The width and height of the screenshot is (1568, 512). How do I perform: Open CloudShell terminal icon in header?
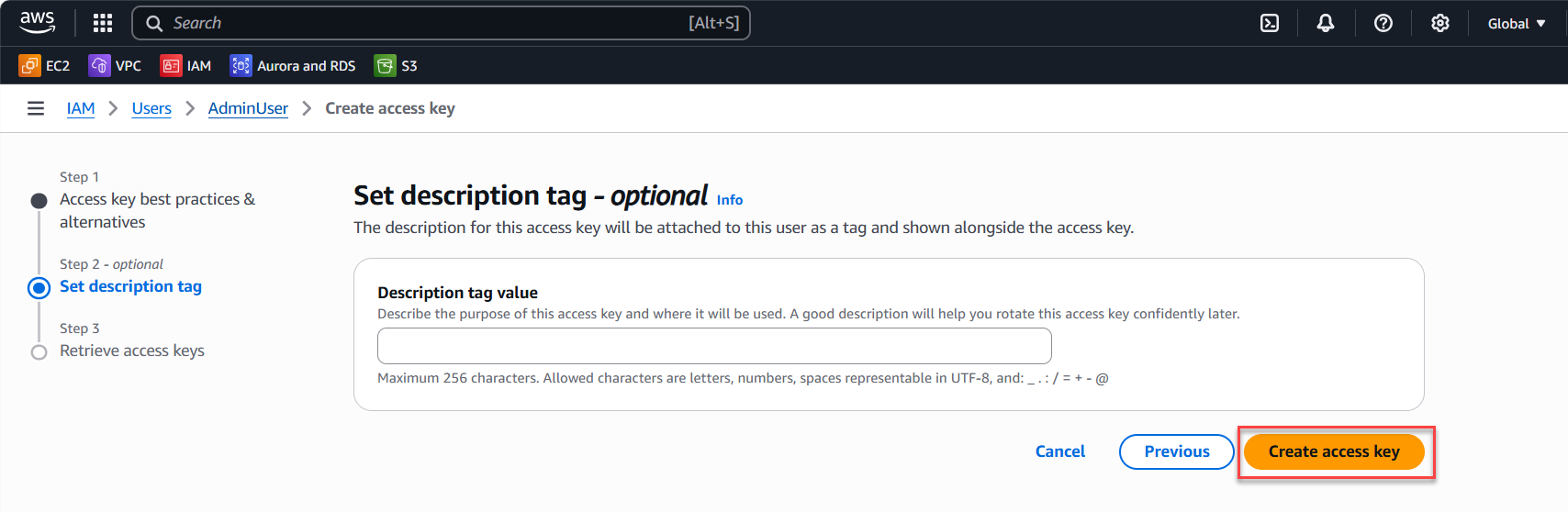1270,23
